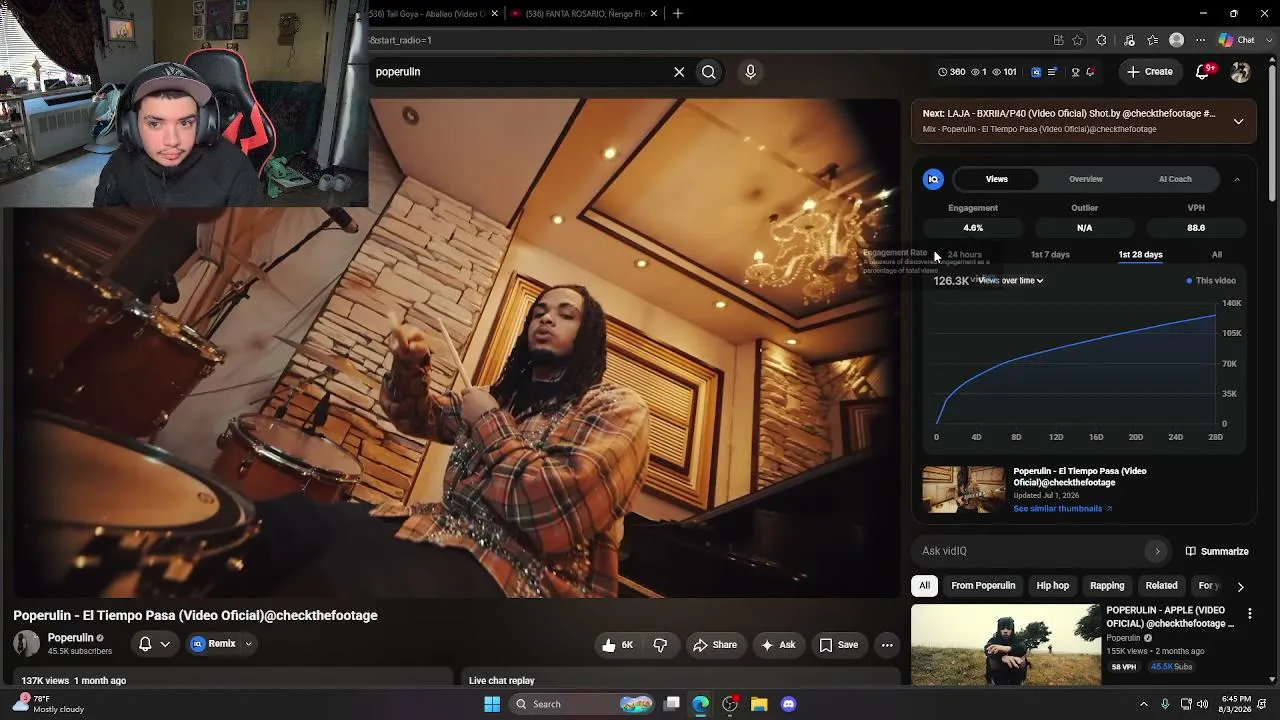Clear the YouTube search box
This screenshot has width=1280, height=720.
[679, 72]
